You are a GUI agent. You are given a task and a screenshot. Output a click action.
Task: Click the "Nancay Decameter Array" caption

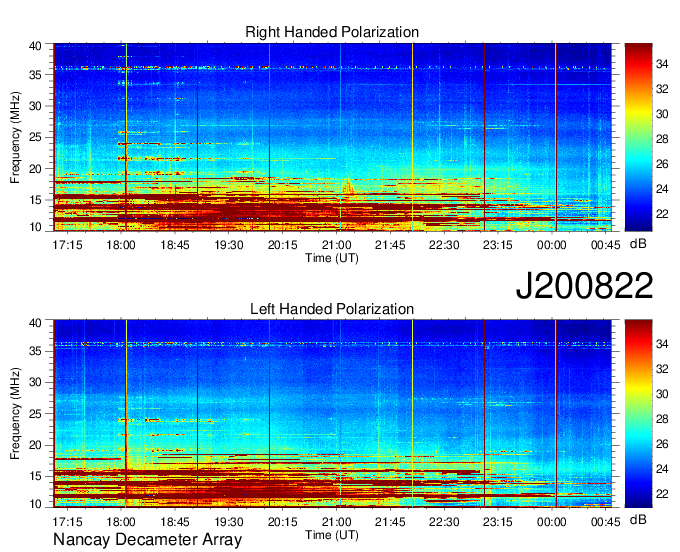click(147, 540)
